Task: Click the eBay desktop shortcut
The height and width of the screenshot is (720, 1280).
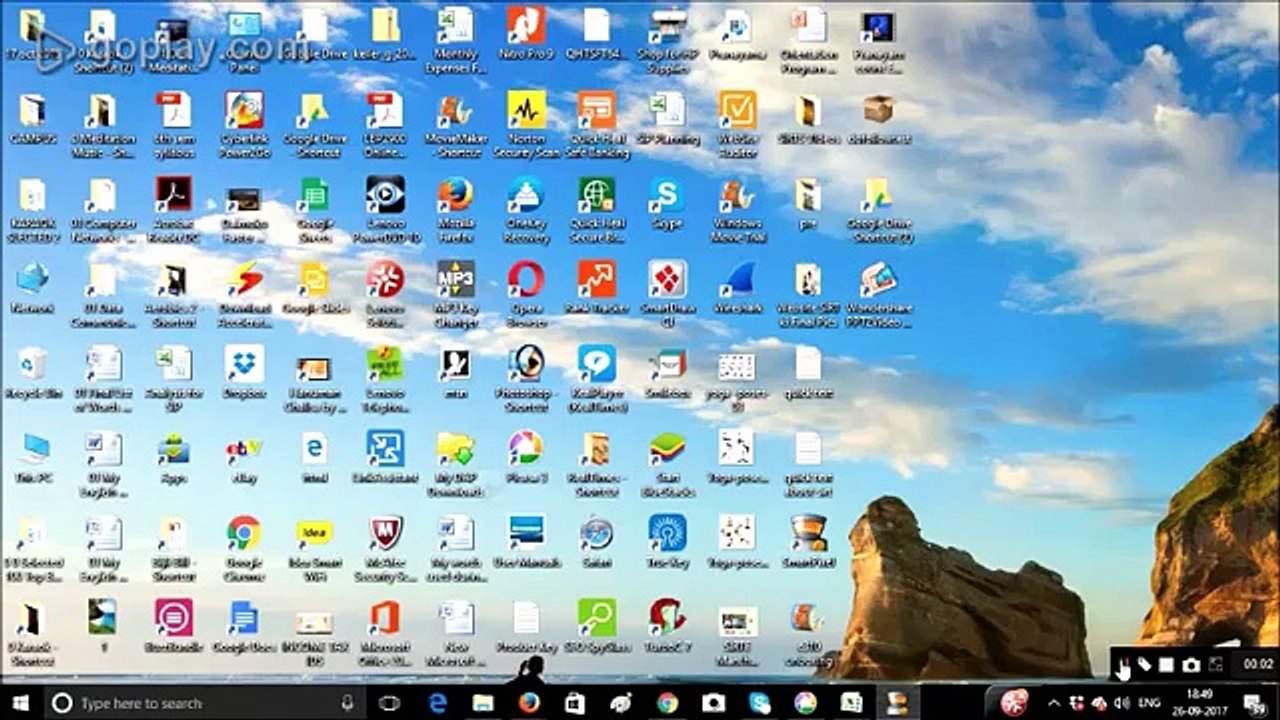Action: point(244,458)
